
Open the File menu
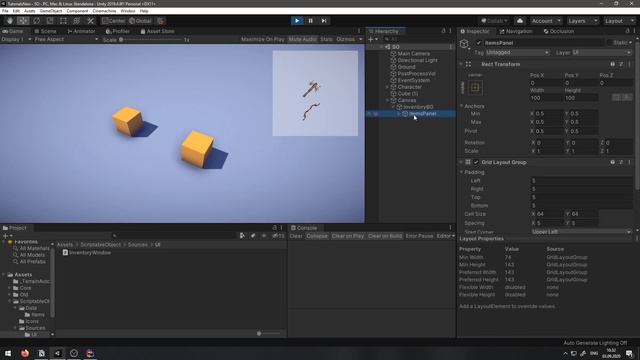(x=5, y=11)
